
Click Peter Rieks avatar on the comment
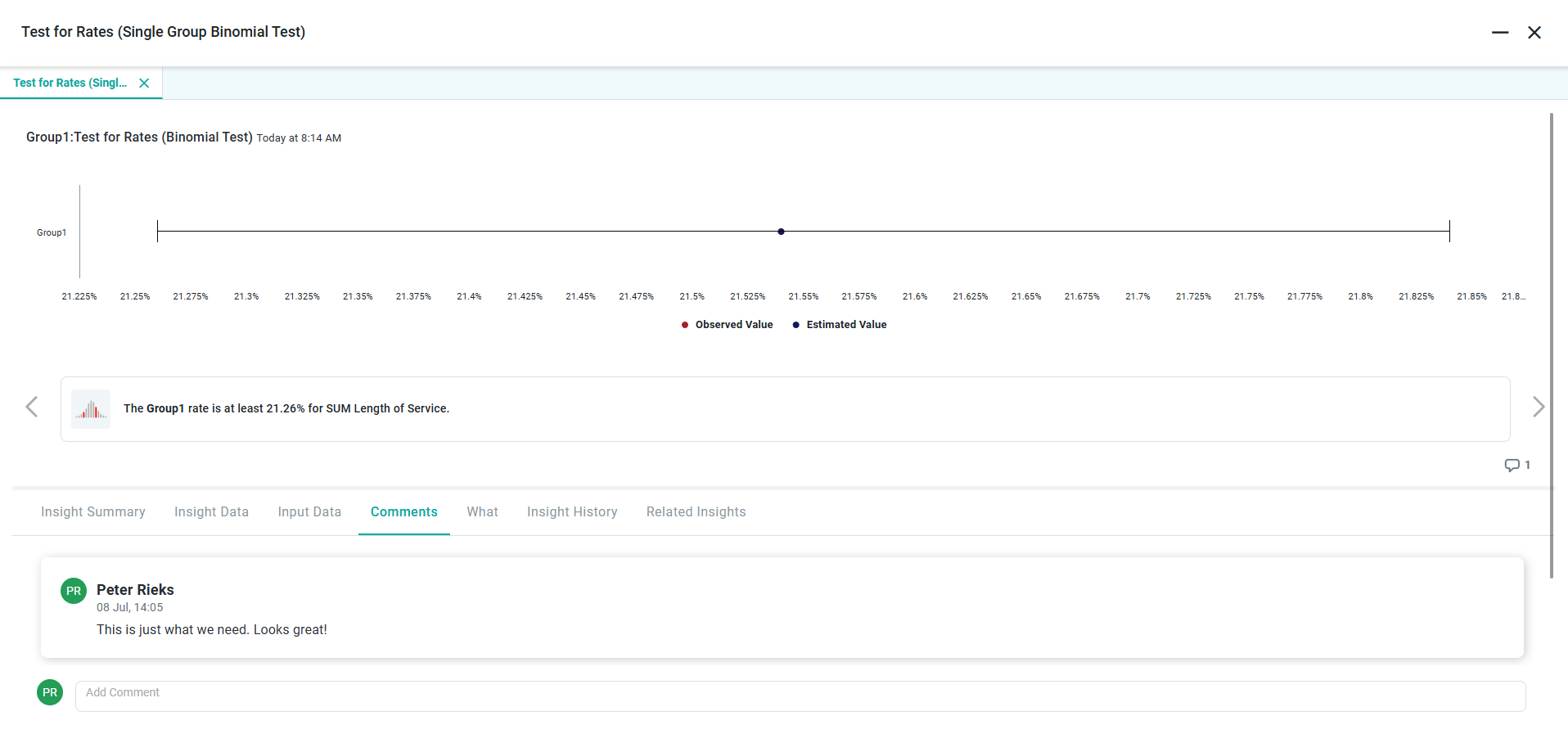74,591
